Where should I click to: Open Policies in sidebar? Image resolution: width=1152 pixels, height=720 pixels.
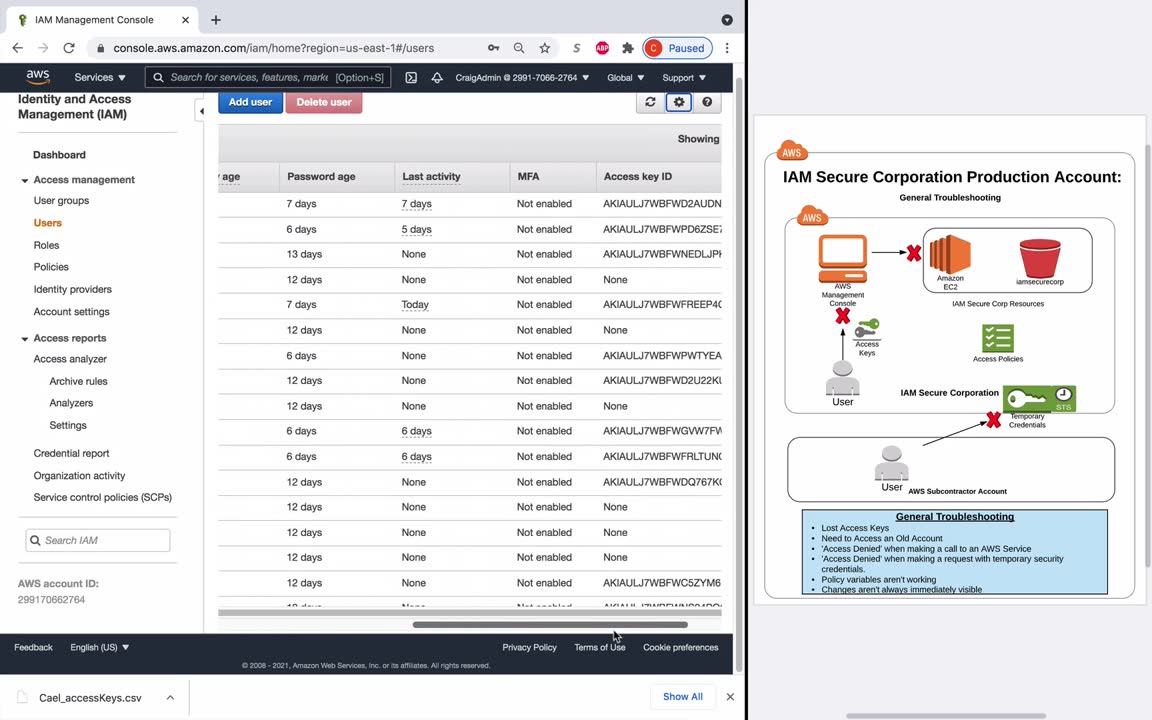pos(51,267)
